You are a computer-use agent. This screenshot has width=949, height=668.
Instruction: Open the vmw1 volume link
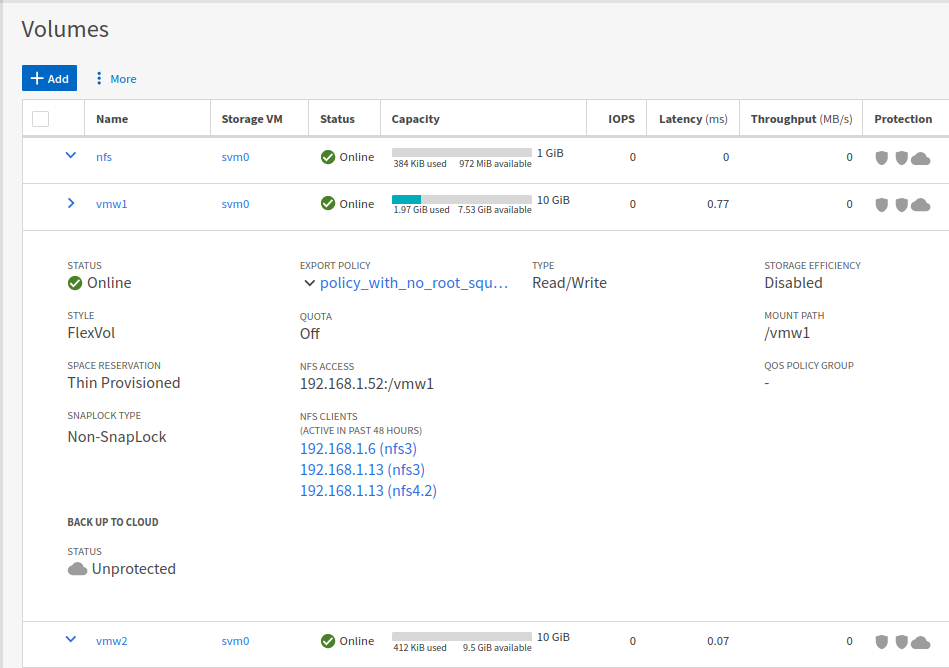point(111,204)
